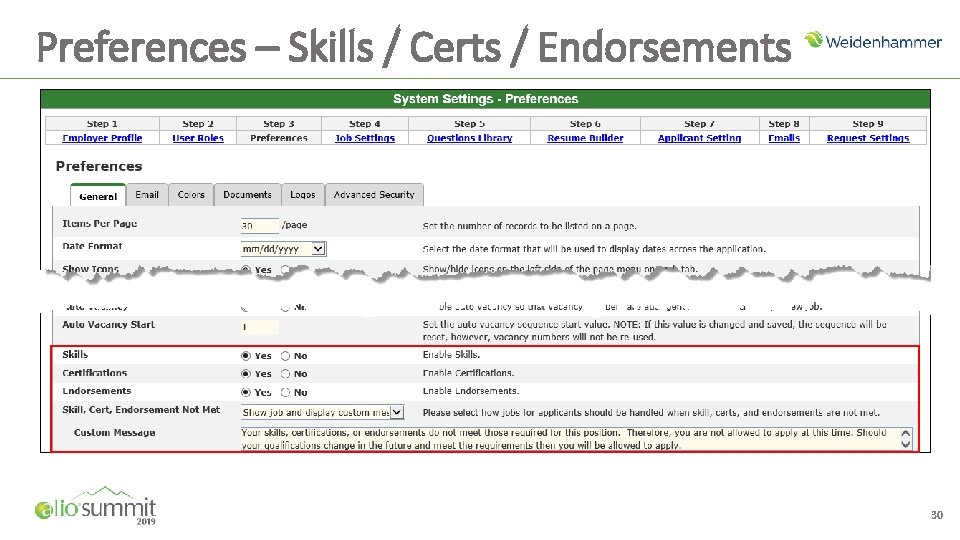The image size is (960, 540).
Task: Click the alio summit 2019 logo
Action: tap(95, 506)
